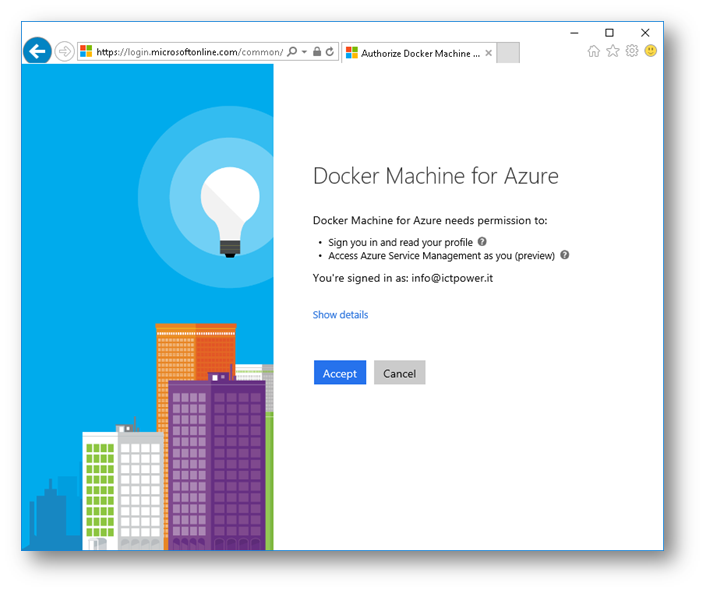Click help icon next to Azure Service Management
Image resolution: width=706 pixels, height=593 pixels.
[565, 255]
